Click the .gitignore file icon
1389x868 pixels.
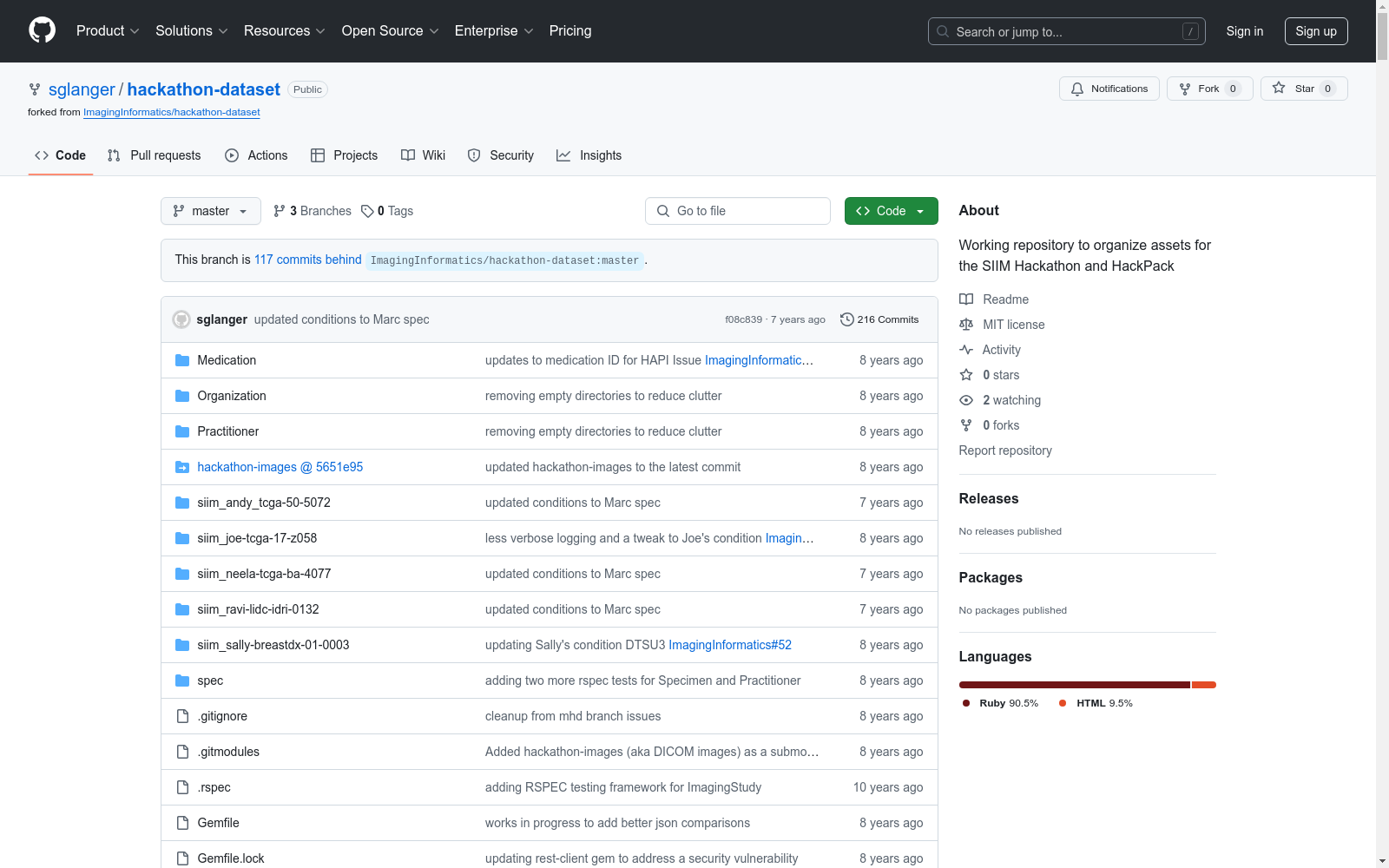182,716
